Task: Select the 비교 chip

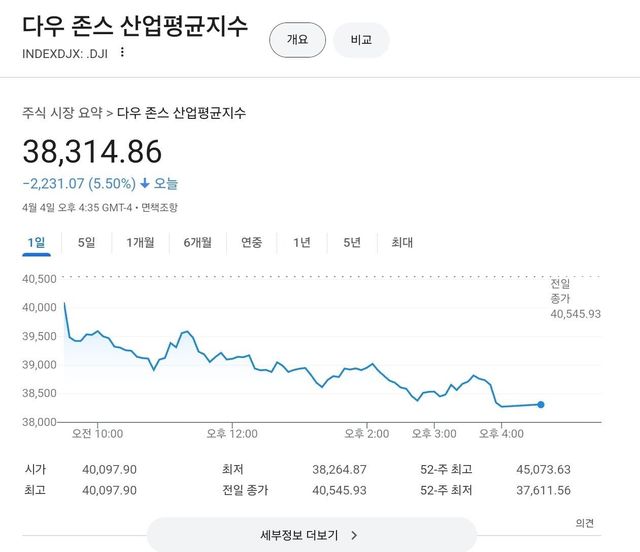Action: click(361, 40)
